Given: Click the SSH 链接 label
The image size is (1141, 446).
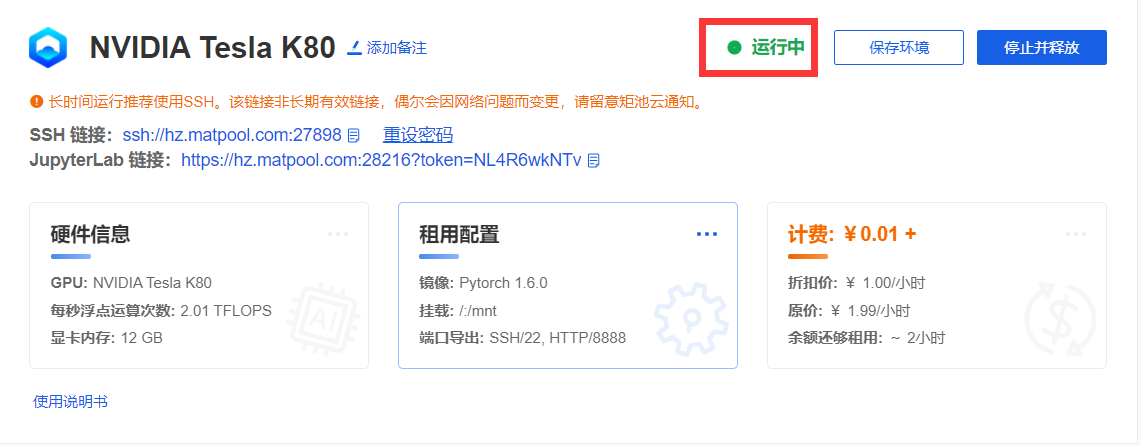Looking at the screenshot, I should (71, 135).
